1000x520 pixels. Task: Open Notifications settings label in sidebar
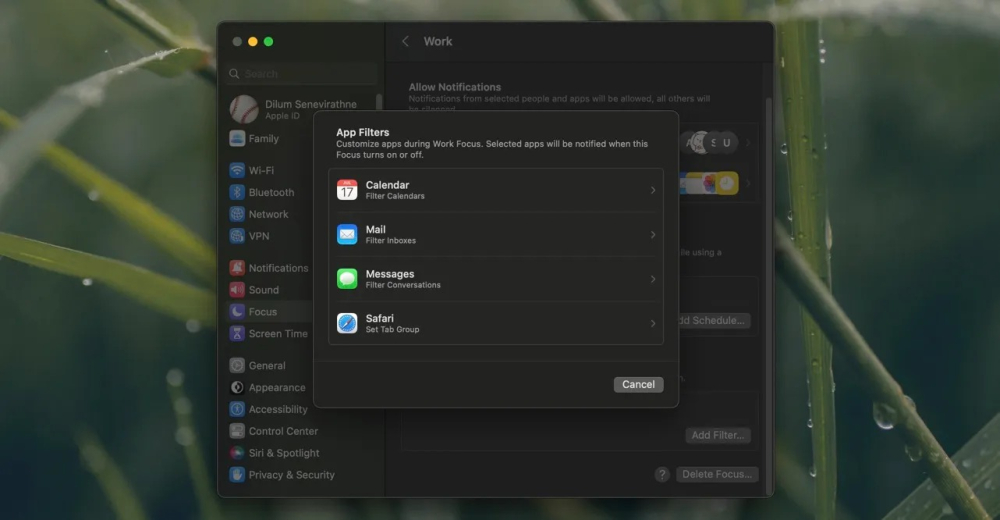tap(279, 268)
